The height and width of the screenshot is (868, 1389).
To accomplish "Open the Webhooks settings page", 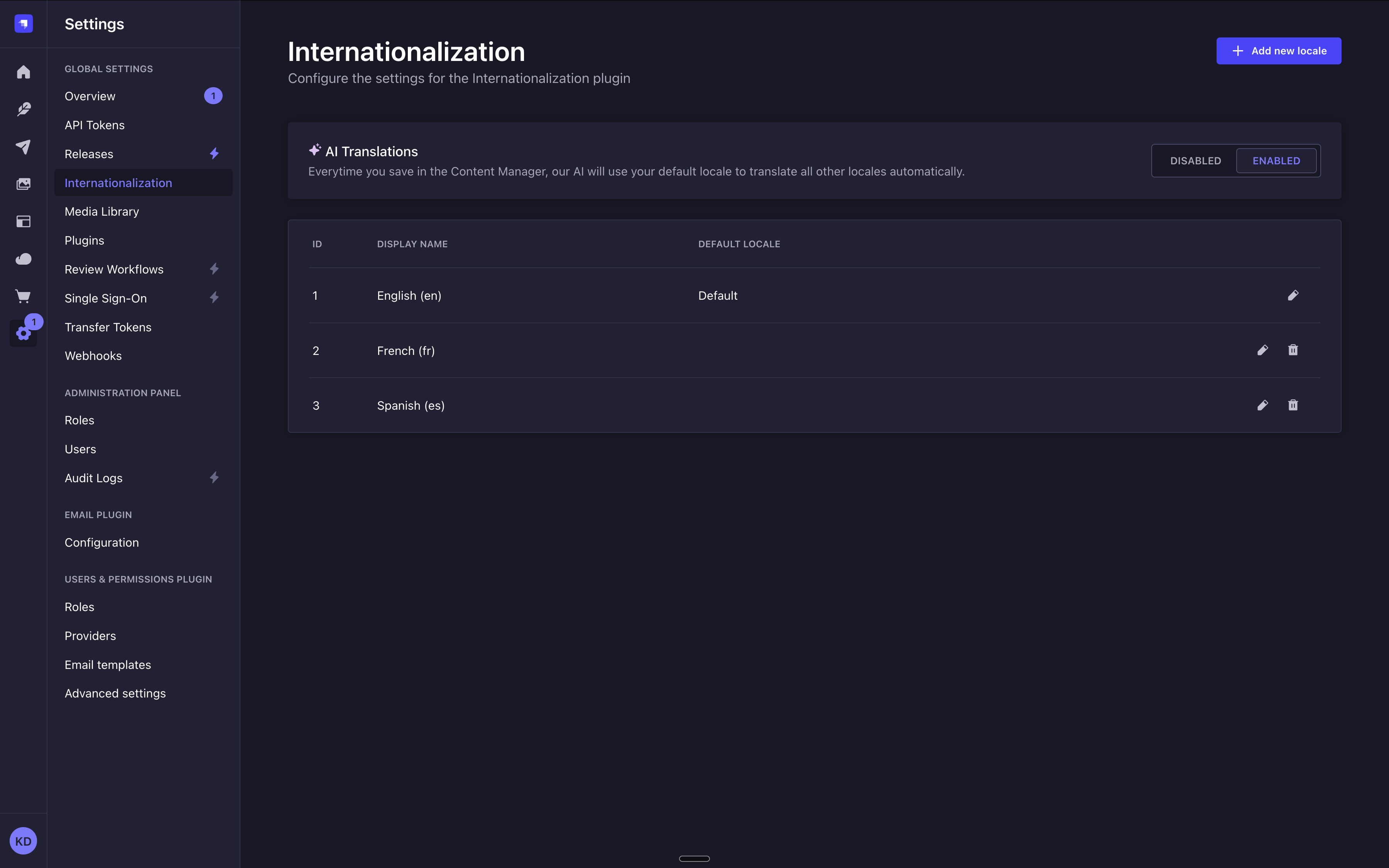I will (93, 355).
